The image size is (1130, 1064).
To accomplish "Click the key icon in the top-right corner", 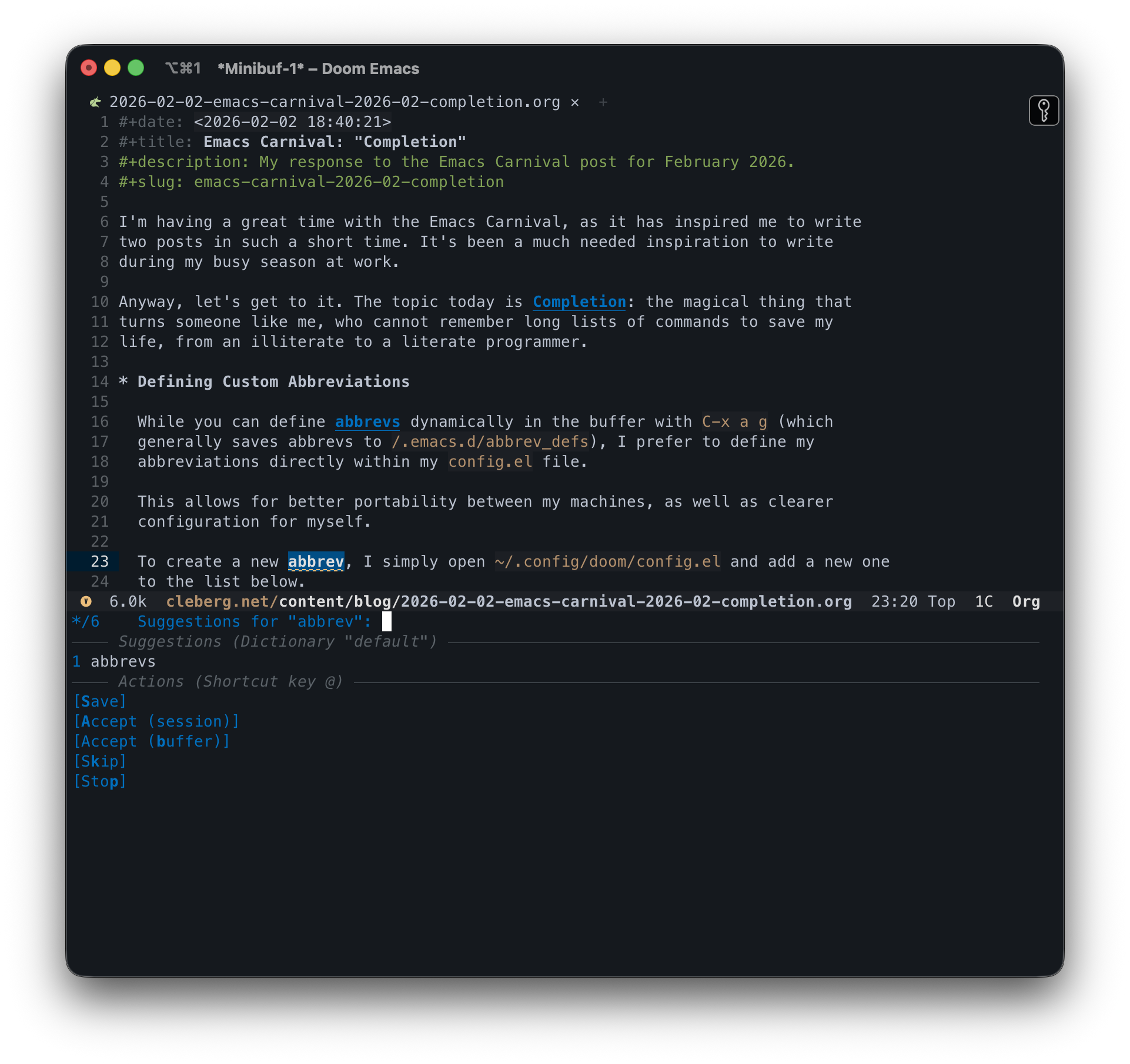I will [1044, 111].
